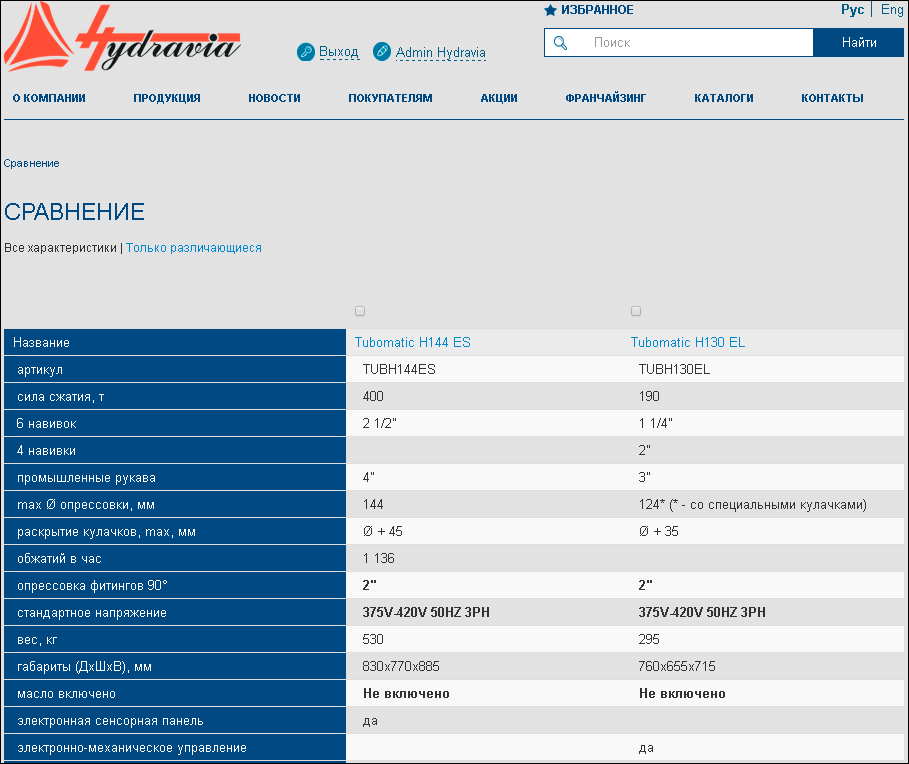Image resolution: width=909 pixels, height=764 pixels.
Task: Open the ФРАНЧАЙЗИНГ menu item
Action: click(x=606, y=98)
